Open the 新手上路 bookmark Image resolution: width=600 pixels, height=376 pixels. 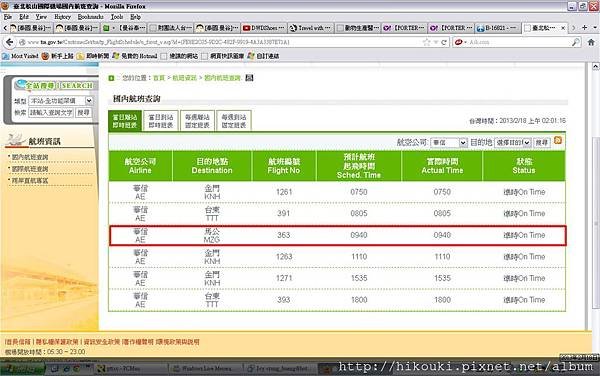tap(57, 56)
